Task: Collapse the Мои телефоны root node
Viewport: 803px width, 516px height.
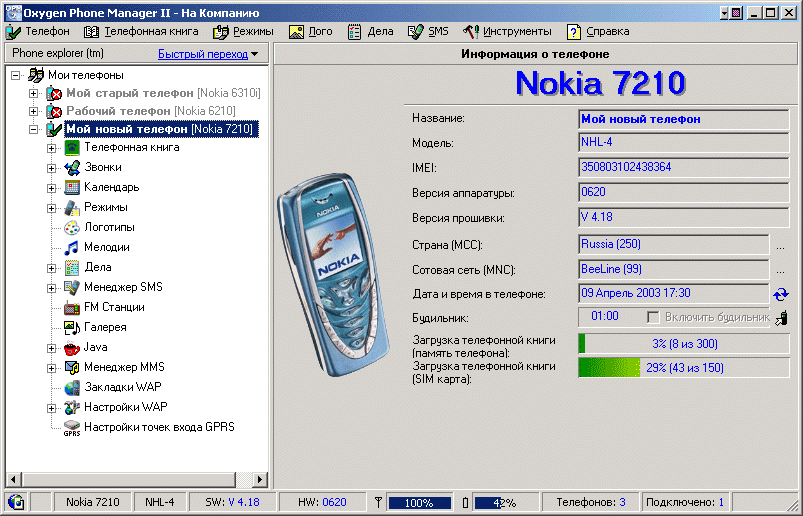Action: pyautogui.click(x=16, y=75)
